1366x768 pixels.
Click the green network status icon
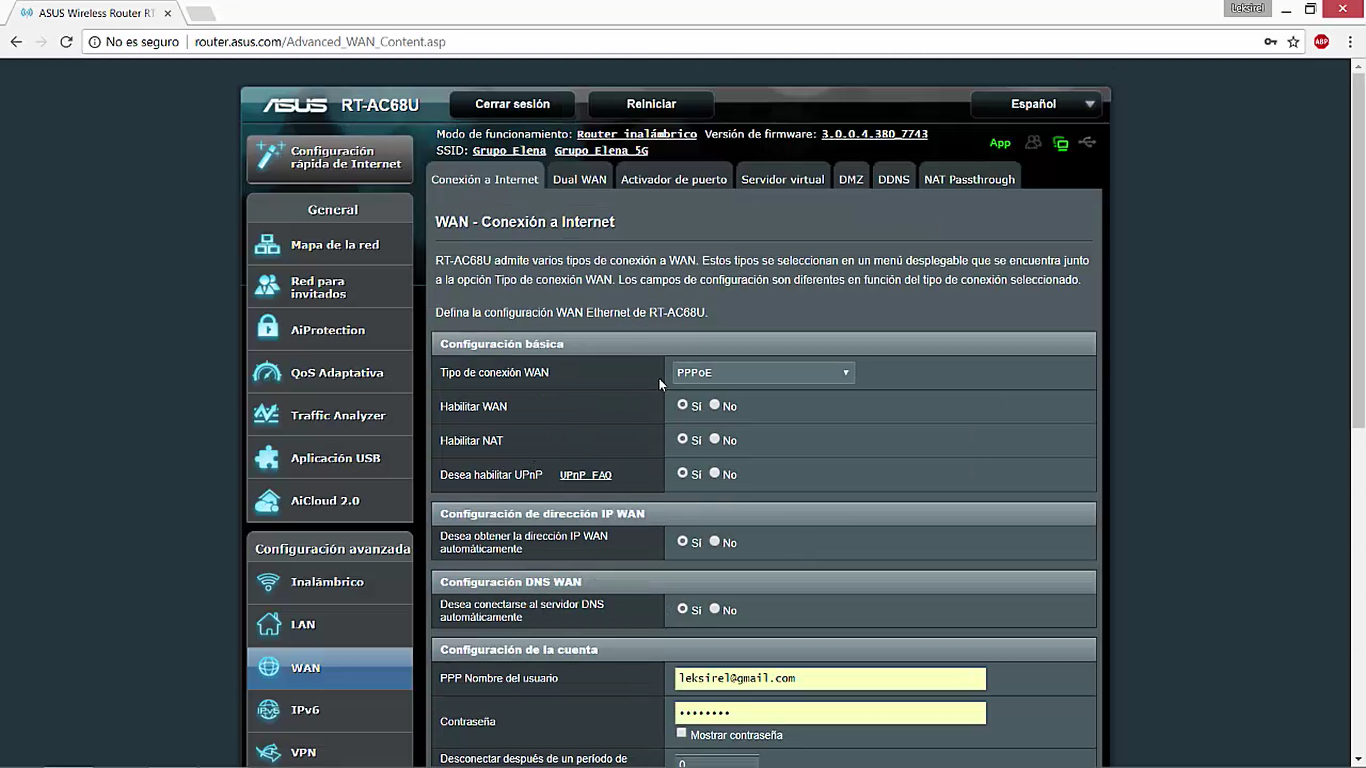pyautogui.click(x=1060, y=143)
